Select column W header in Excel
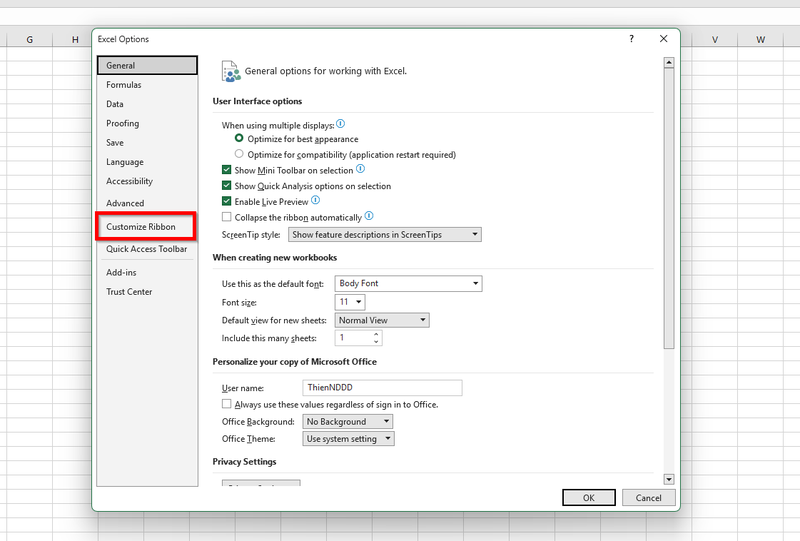800x541 pixels. 760,39
